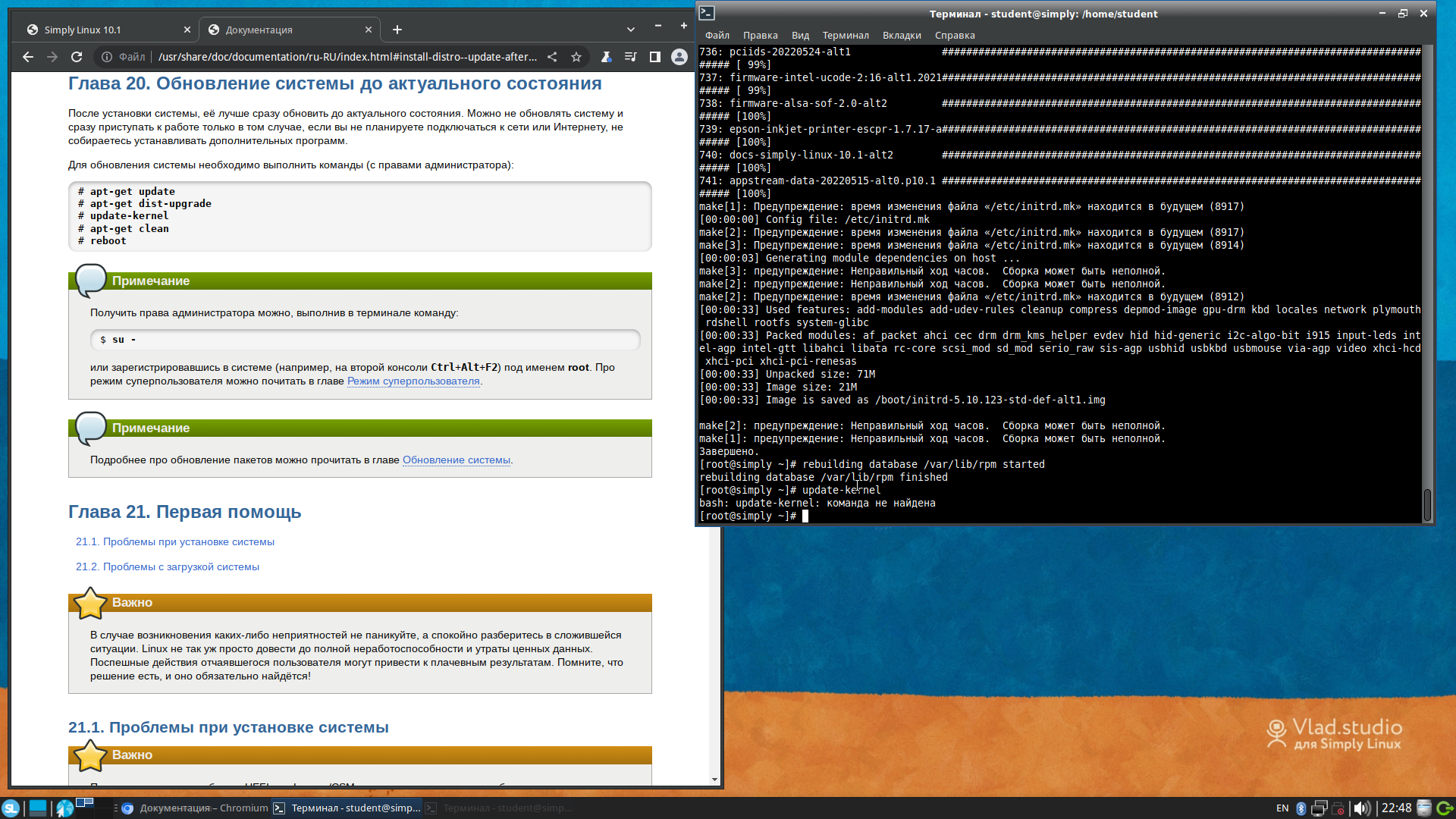Image resolution: width=1456 pixels, height=819 pixels.
Task: Click the '$ su -' command box
Action: tap(366, 340)
